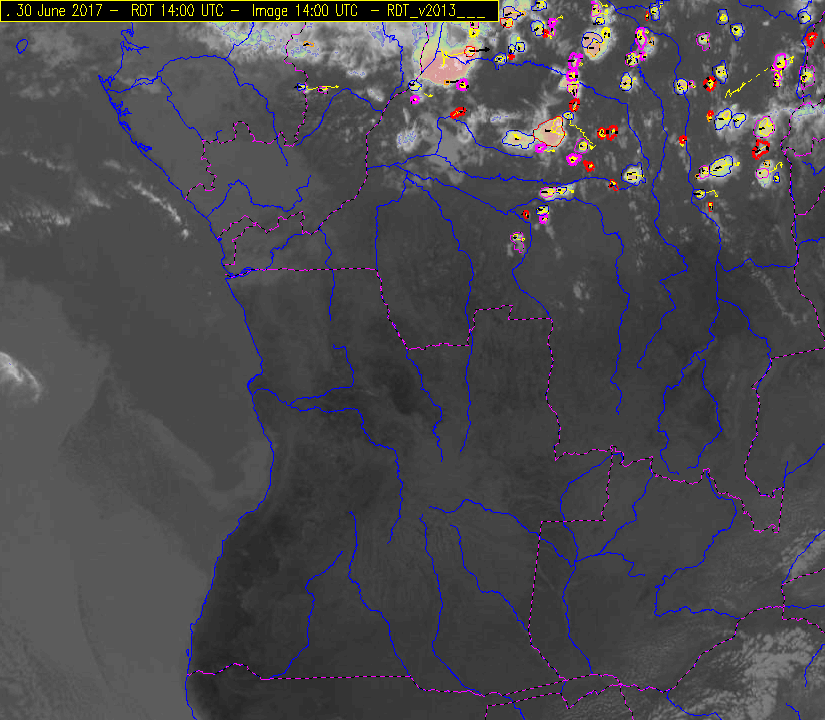
Task: Click the dark terrain patch in the map center
Action: (x=407, y=400)
